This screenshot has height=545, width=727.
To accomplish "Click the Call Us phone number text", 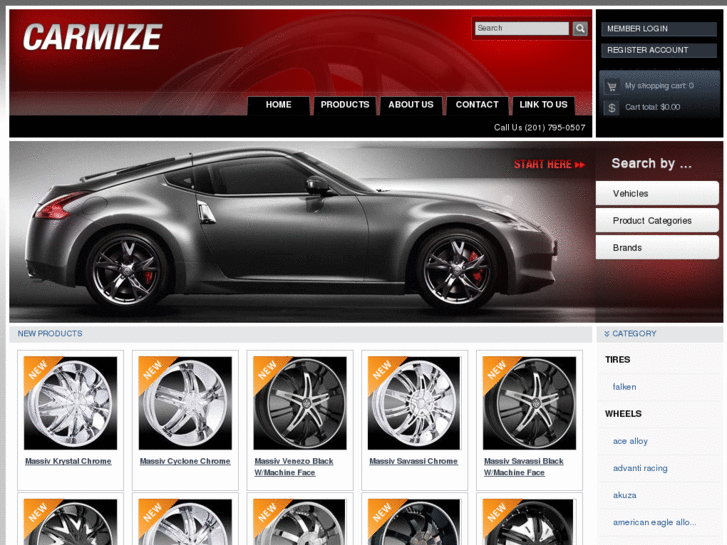I will pyautogui.click(x=539, y=128).
